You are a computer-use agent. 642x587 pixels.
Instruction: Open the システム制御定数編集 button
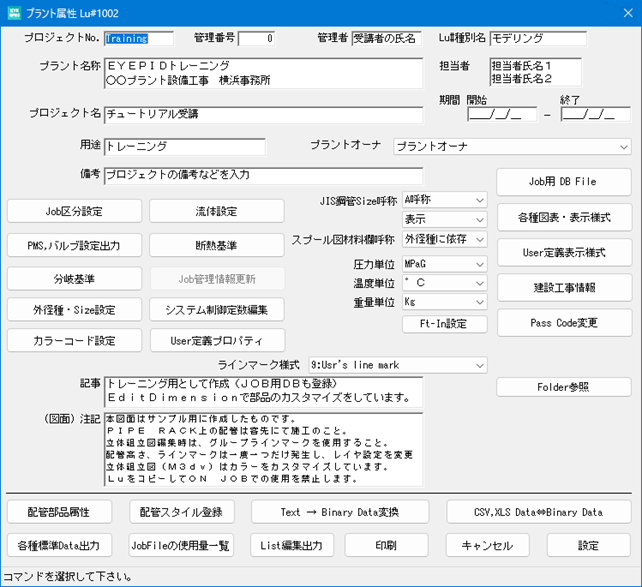click(217, 310)
